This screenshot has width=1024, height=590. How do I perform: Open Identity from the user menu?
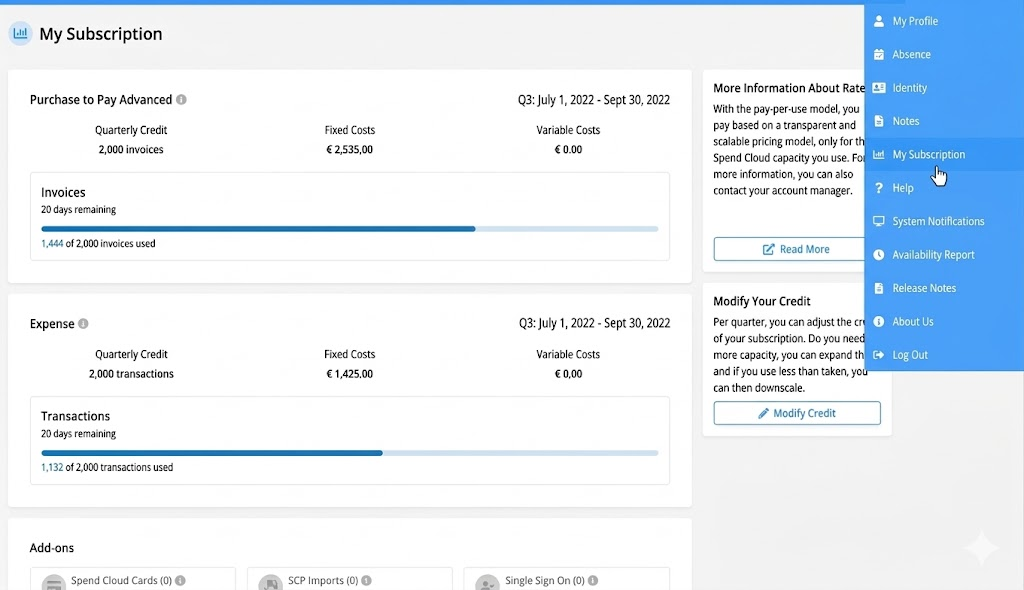[x=909, y=88]
